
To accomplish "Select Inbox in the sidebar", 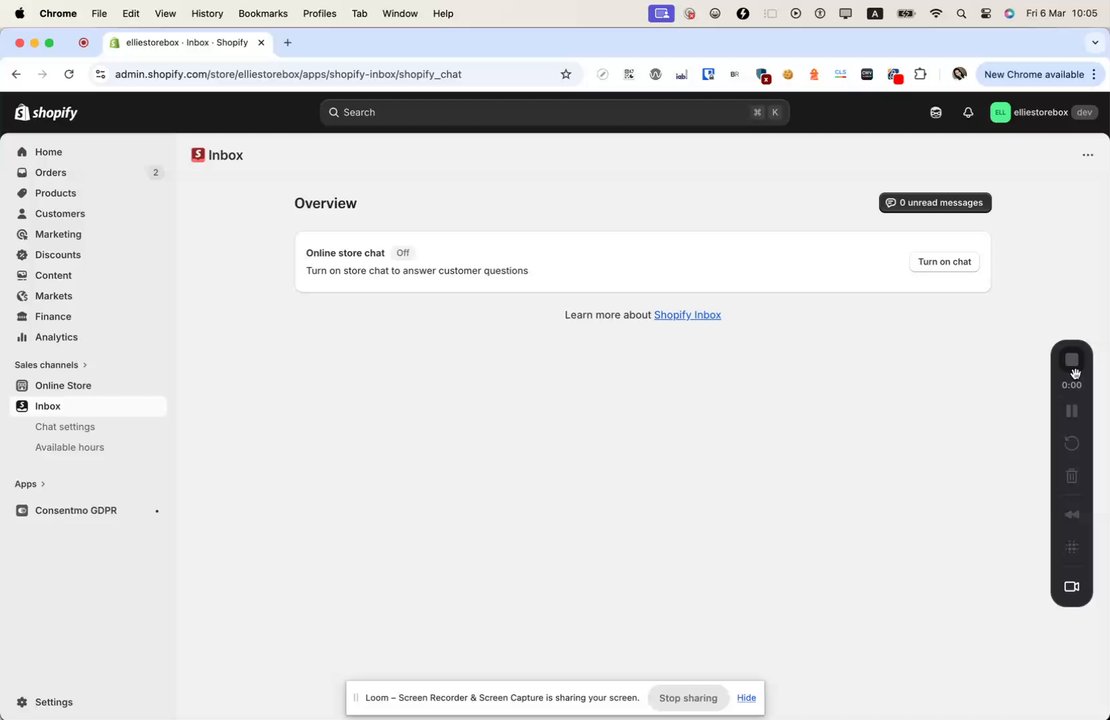I will pos(88,406).
